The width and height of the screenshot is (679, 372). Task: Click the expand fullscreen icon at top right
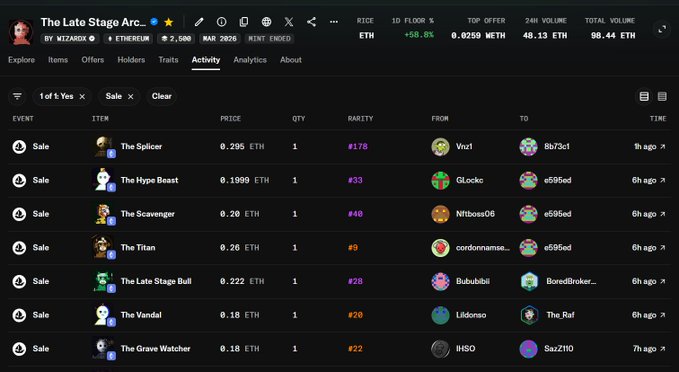[x=662, y=29]
